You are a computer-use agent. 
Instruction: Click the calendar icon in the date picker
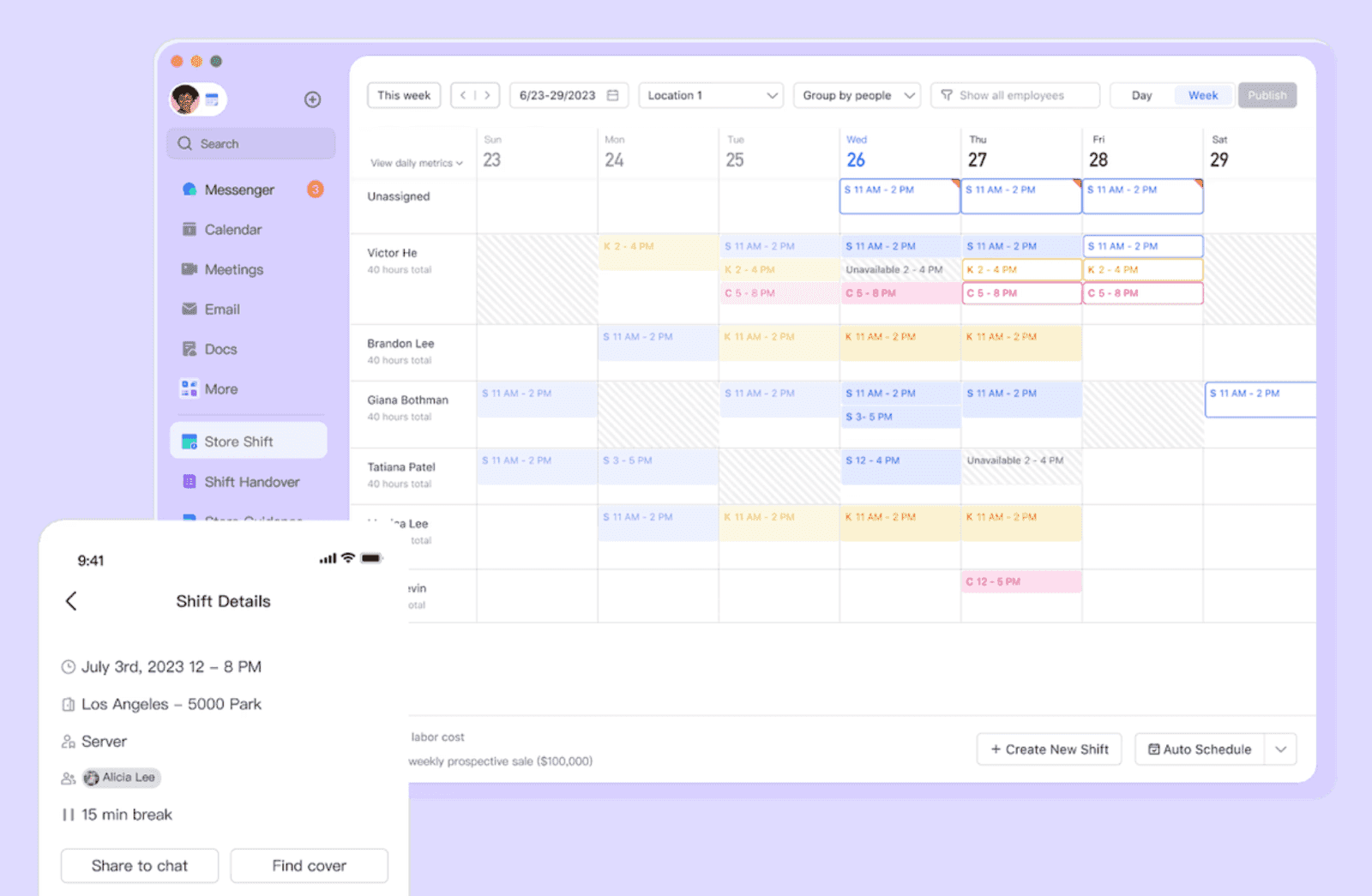point(614,95)
